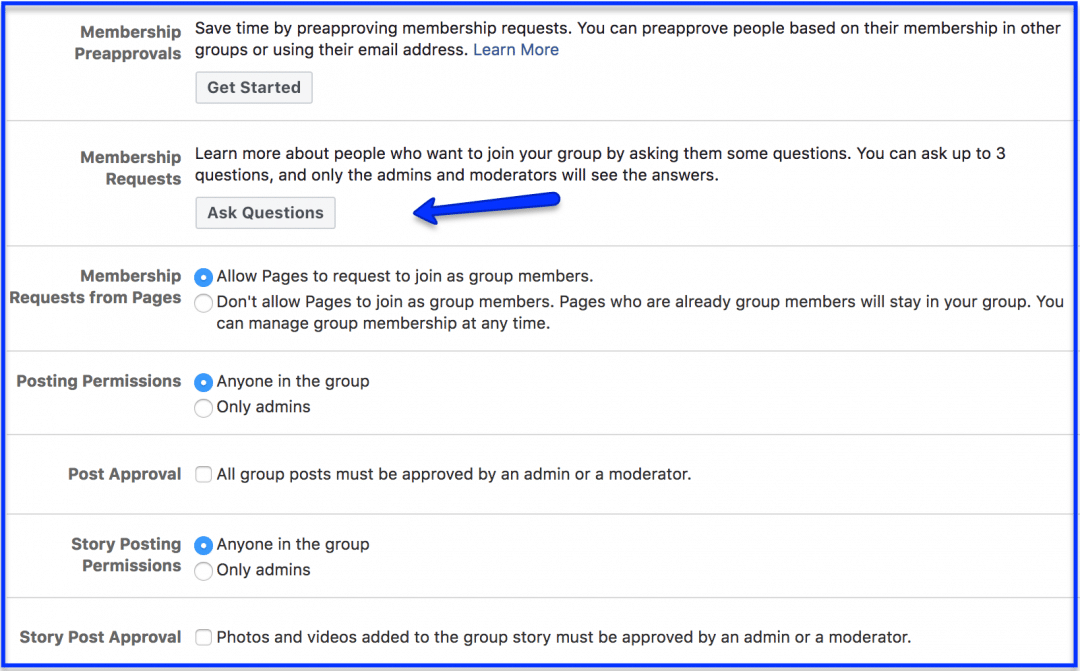
Task: Open the Learn More link
Action: (515, 49)
